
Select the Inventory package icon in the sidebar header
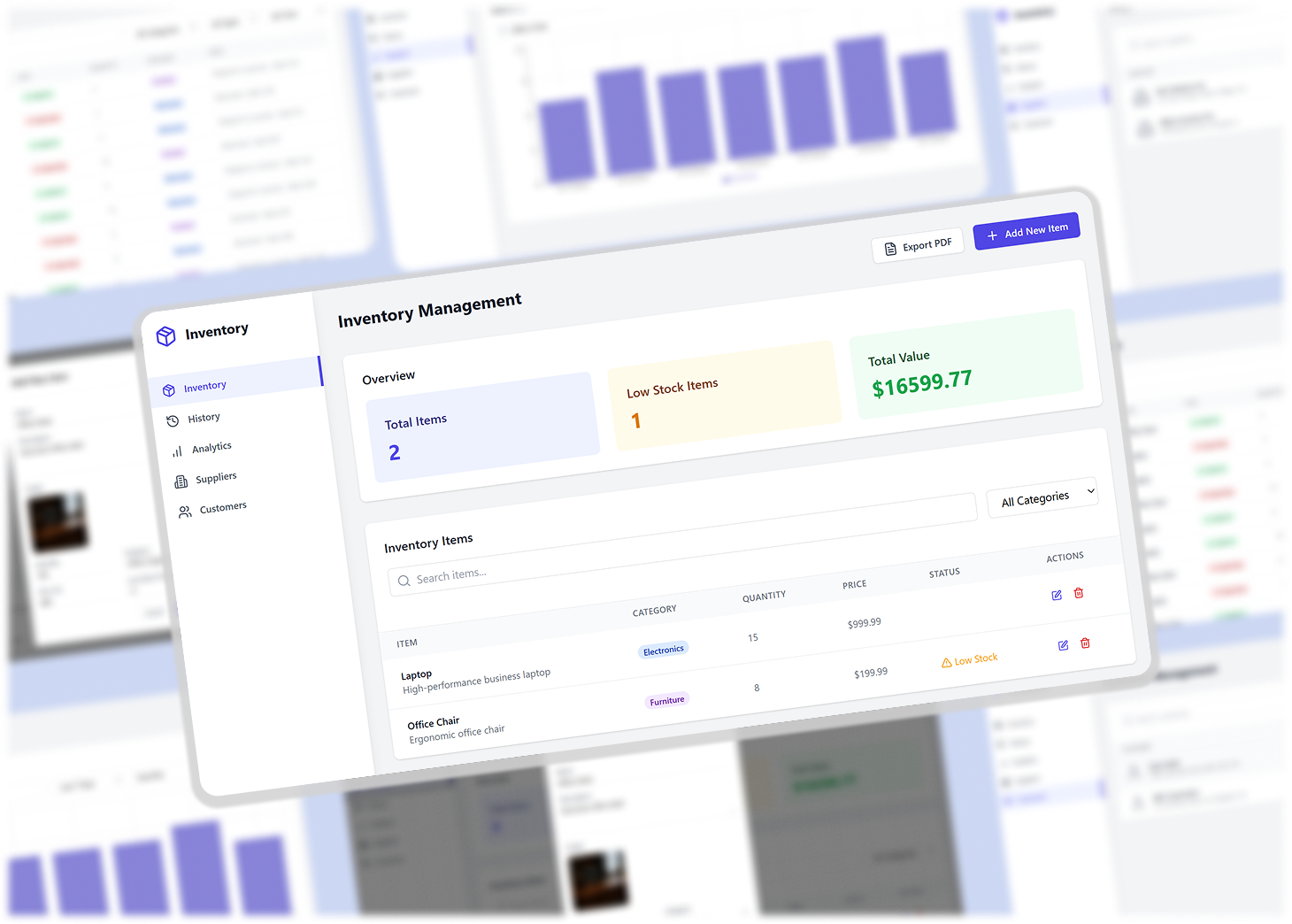coord(166,335)
